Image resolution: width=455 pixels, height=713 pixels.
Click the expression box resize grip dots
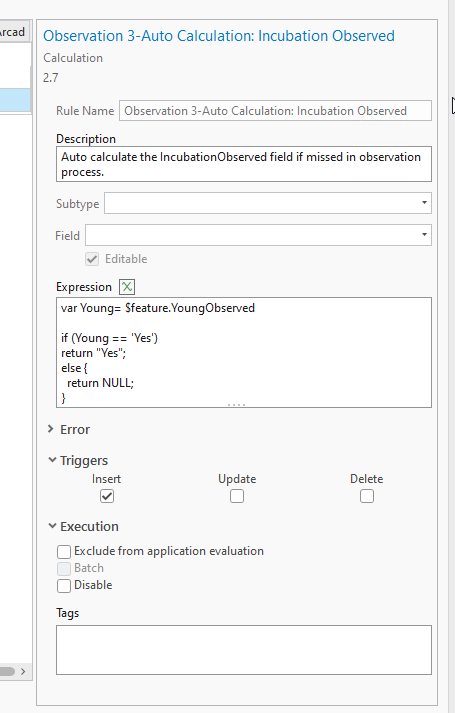pos(236,404)
